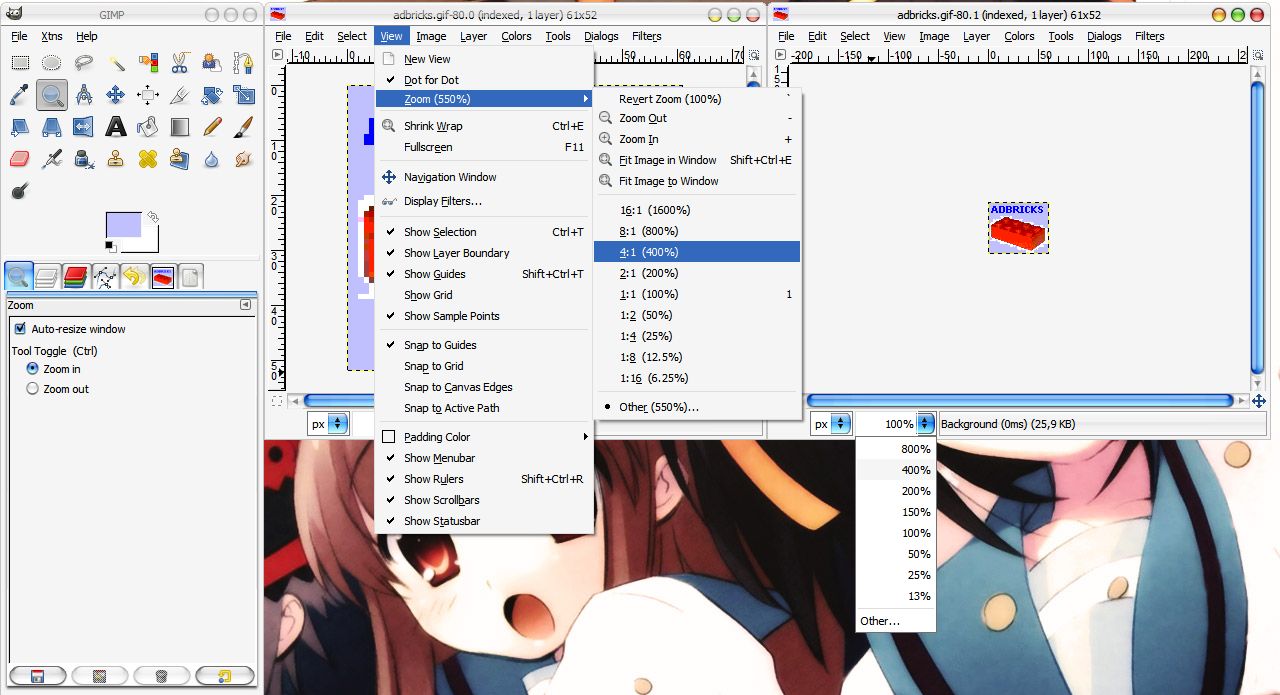Select the Scale tool

tap(243, 95)
